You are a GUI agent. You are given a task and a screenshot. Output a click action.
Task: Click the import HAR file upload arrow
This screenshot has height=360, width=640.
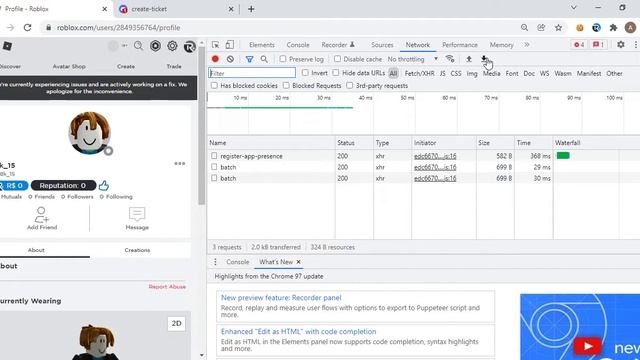point(469,59)
